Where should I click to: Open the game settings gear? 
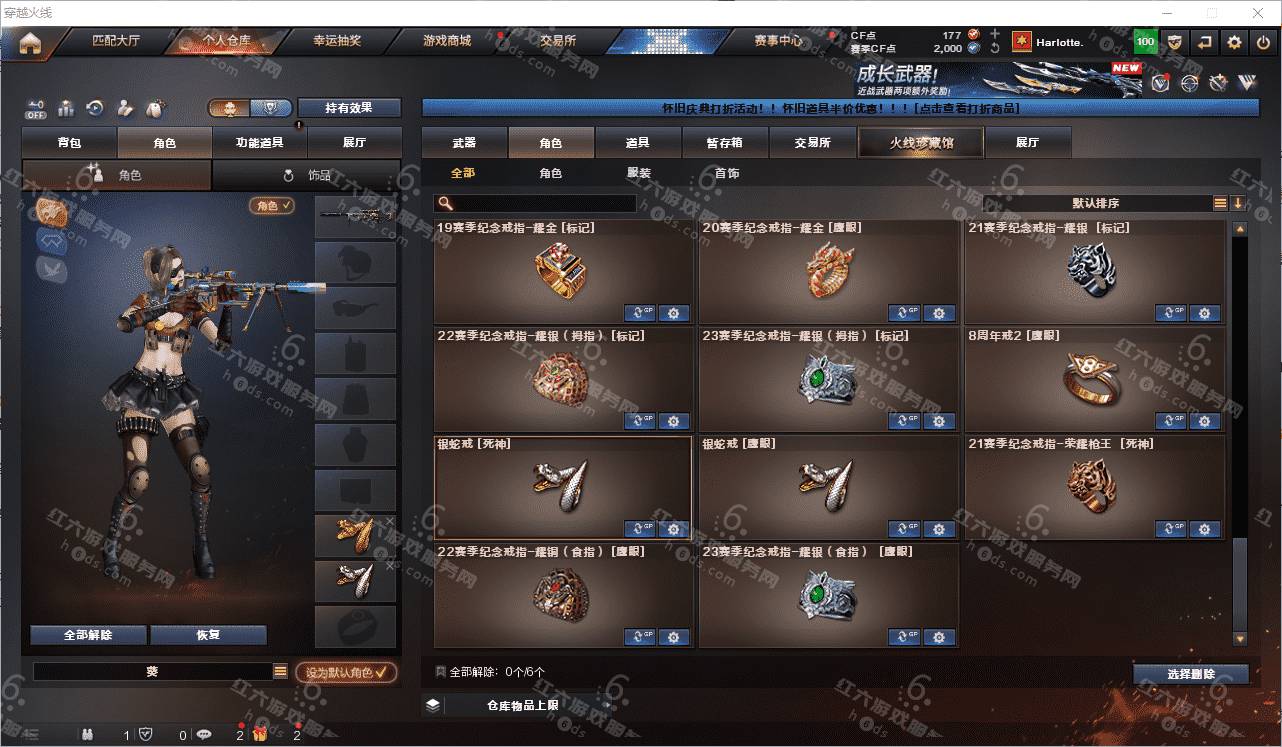pos(1234,42)
